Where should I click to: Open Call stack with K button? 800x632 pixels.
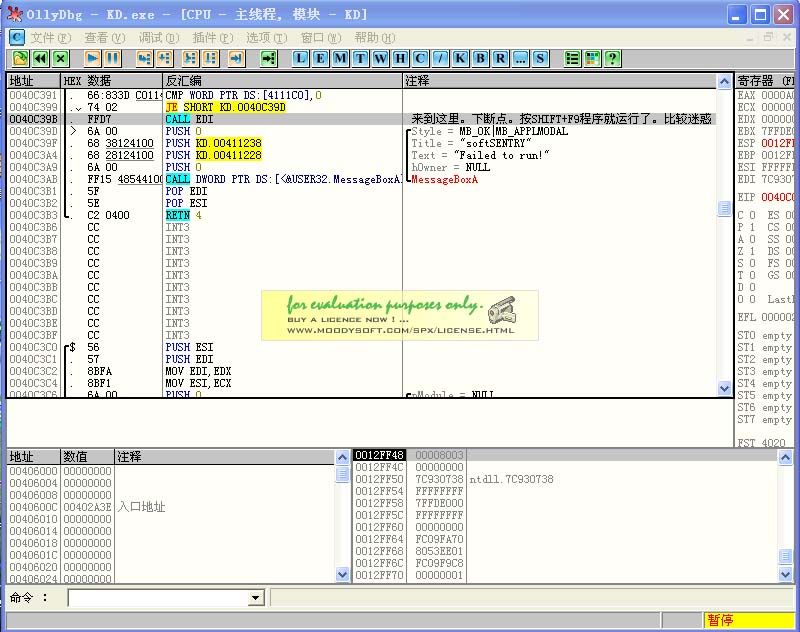(460, 59)
